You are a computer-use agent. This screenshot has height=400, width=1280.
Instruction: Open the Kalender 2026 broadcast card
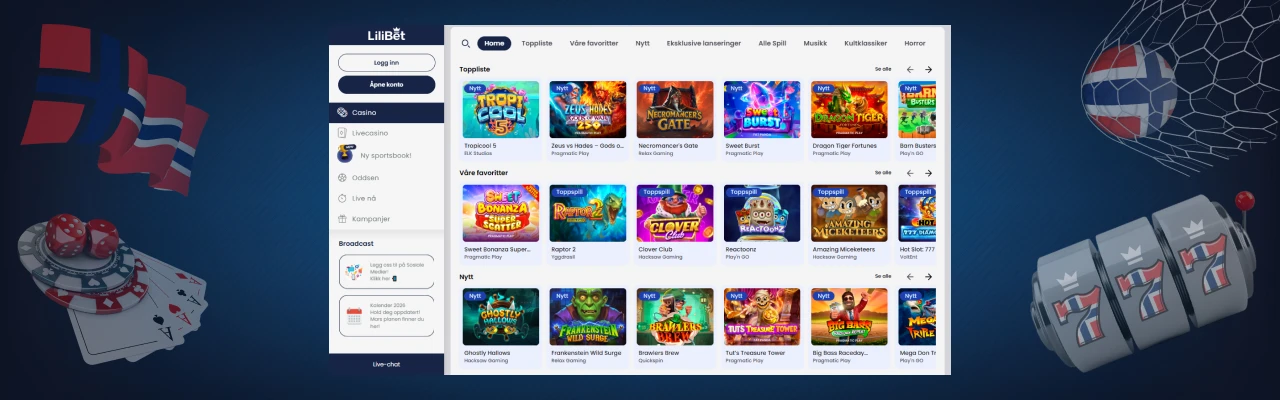pyautogui.click(x=386, y=316)
